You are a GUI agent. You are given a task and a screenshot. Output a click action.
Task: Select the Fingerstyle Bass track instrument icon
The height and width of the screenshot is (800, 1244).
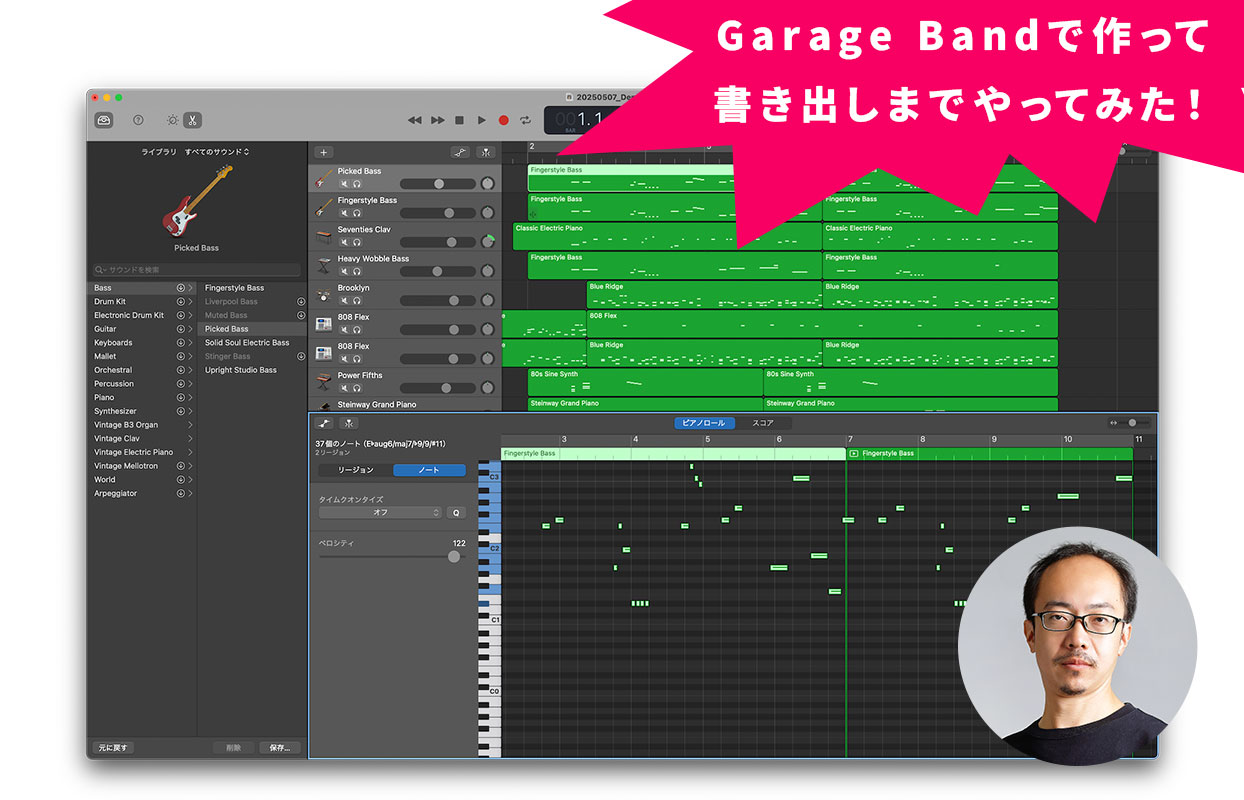click(324, 207)
